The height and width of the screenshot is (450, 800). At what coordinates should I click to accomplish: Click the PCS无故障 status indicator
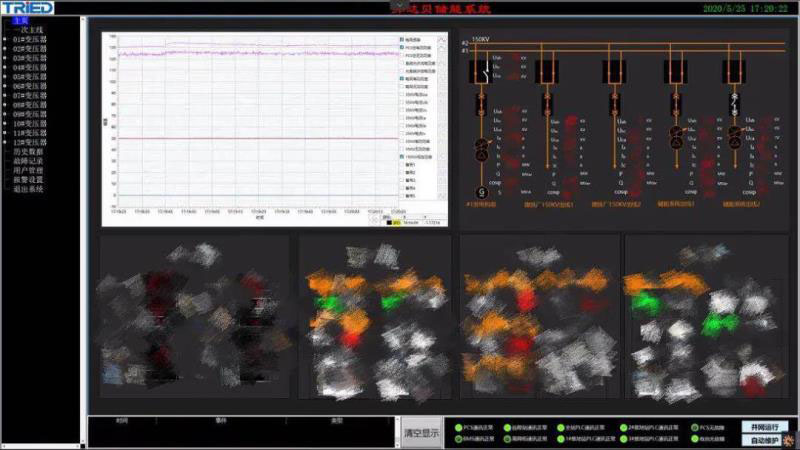tap(692, 426)
